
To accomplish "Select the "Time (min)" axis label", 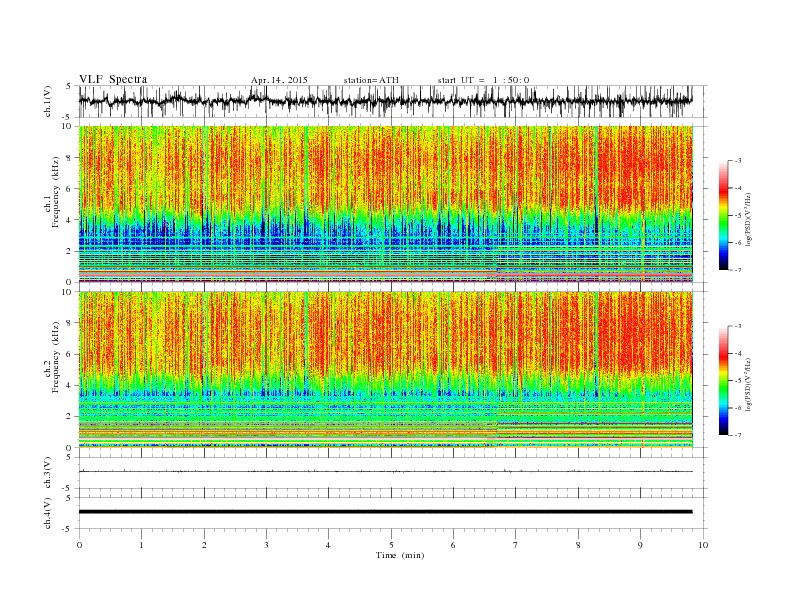I will click(x=400, y=555).
